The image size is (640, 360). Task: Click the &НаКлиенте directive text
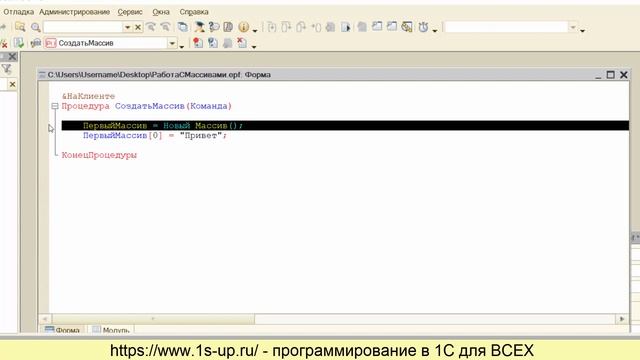[89, 96]
